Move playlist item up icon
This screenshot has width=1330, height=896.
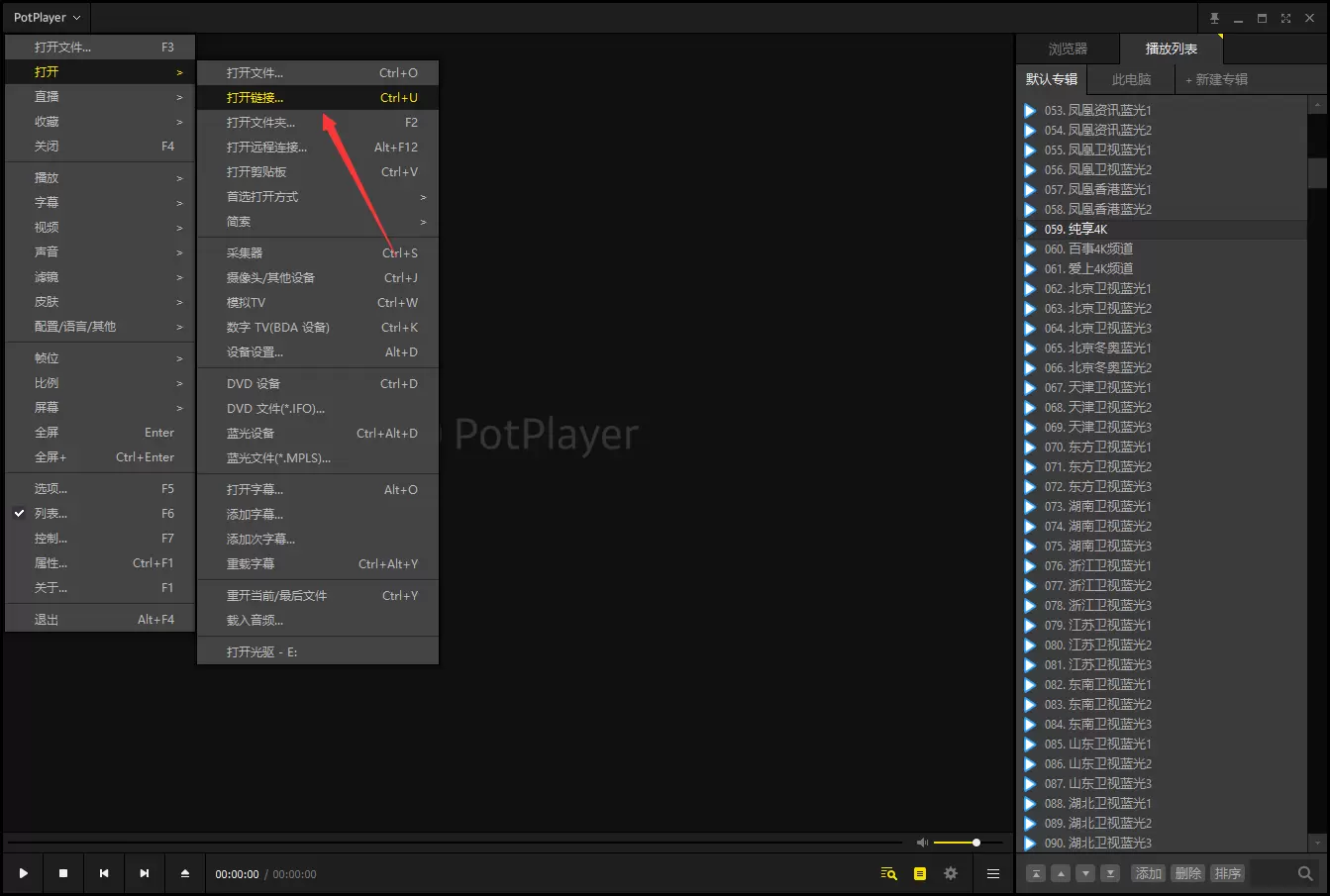tap(1061, 873)
